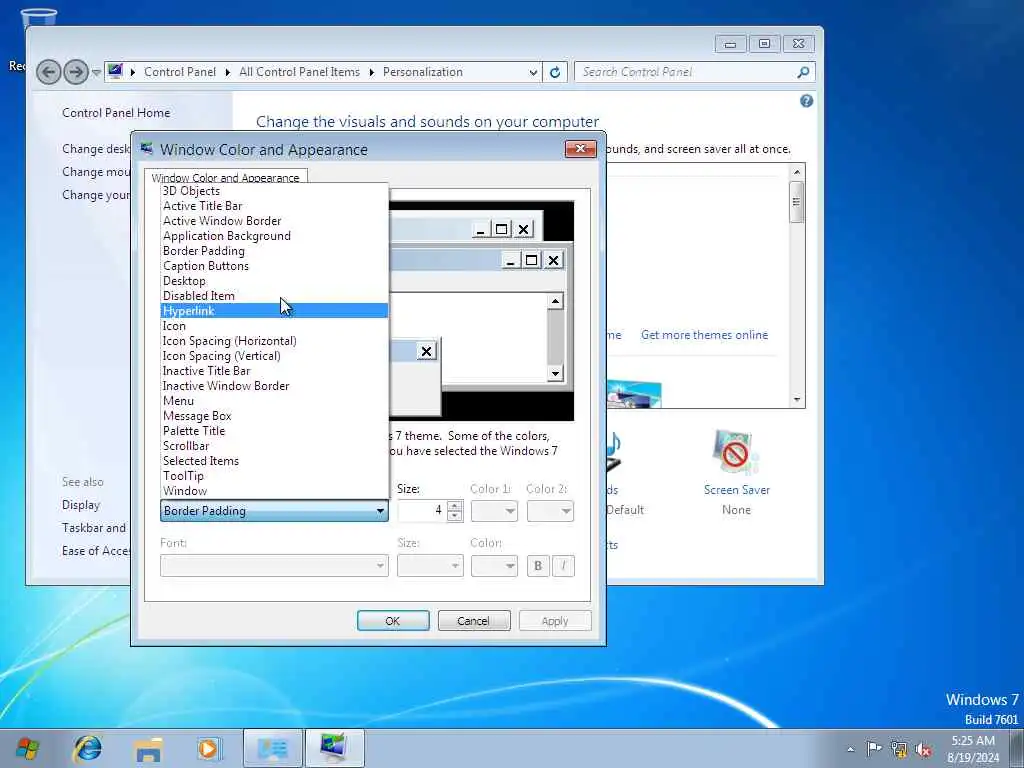Toggle Italic font button
Viewport: 1024px width, 768px height.
564,566
